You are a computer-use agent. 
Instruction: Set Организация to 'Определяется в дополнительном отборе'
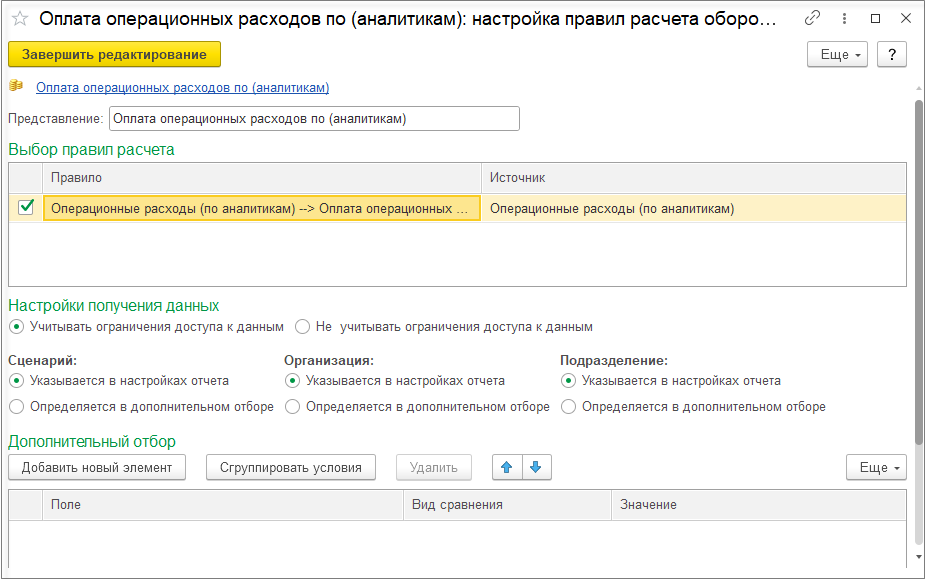coord(292,407)
